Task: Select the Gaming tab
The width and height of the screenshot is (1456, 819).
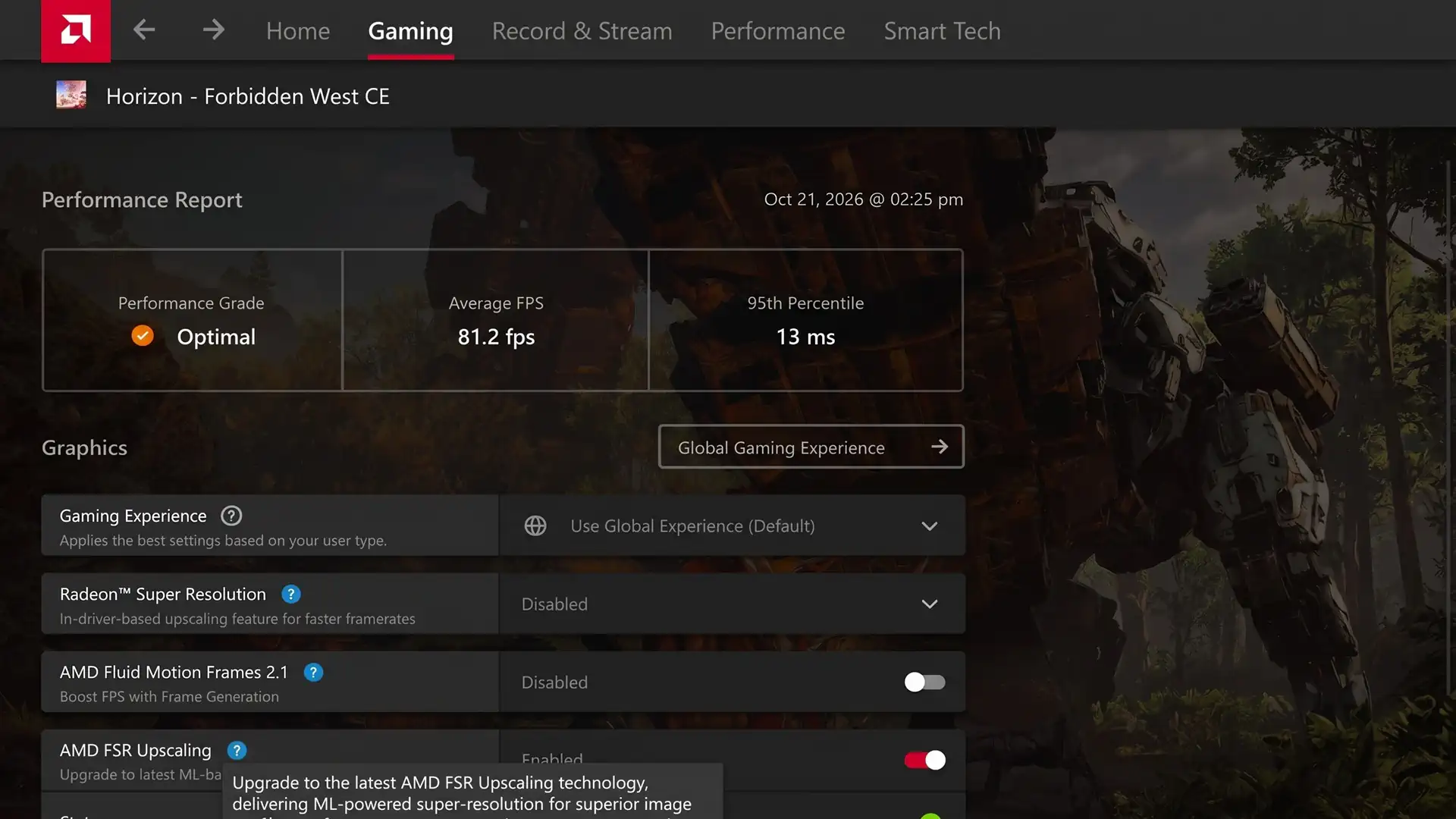Action: (x=410, y=31)
